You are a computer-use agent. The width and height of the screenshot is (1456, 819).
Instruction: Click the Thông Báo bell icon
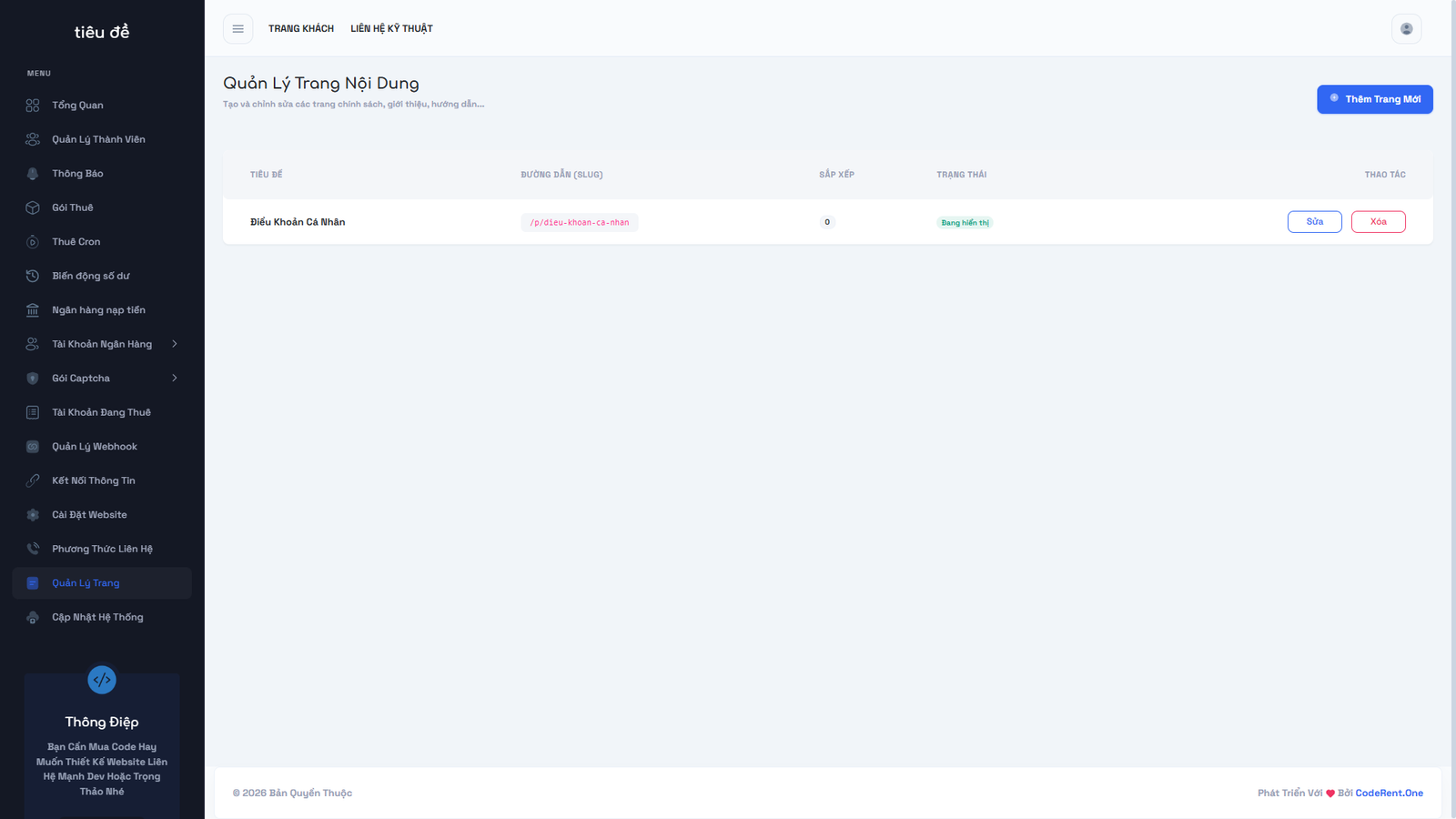tap(33, 174)
